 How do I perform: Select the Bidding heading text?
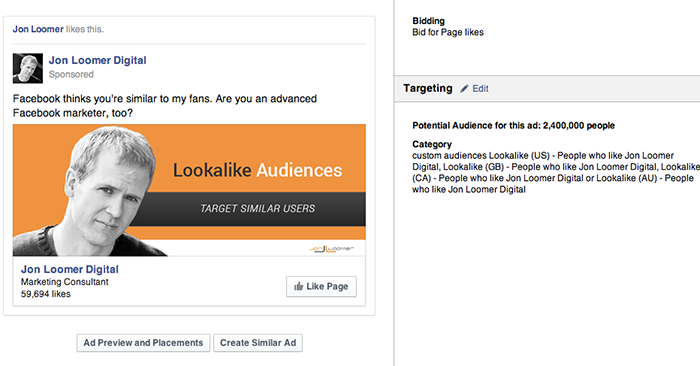tap(429, 21)
